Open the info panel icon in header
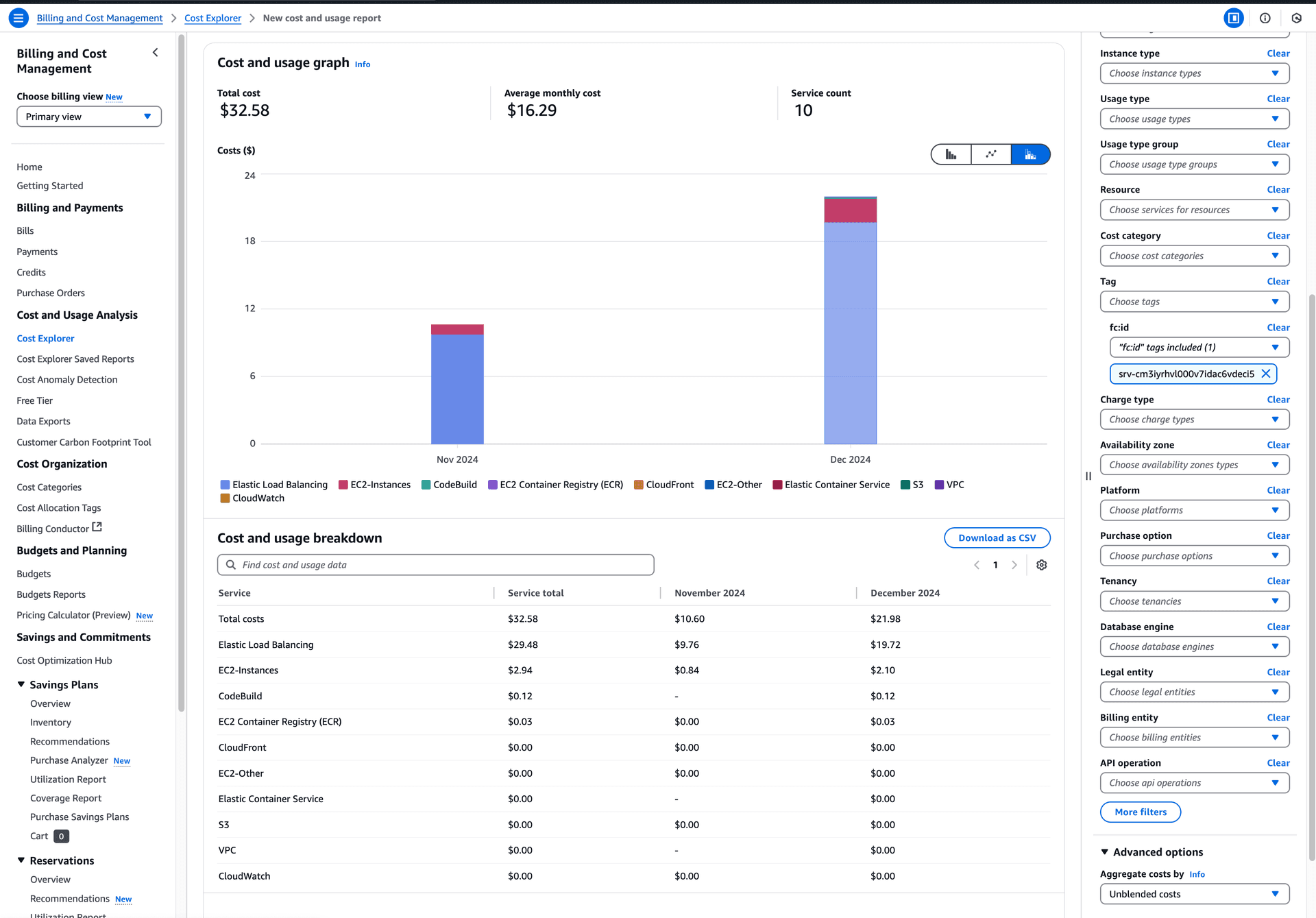Screen dimensions: 1316x918 pyautogui.click(x=1265, y=19)
